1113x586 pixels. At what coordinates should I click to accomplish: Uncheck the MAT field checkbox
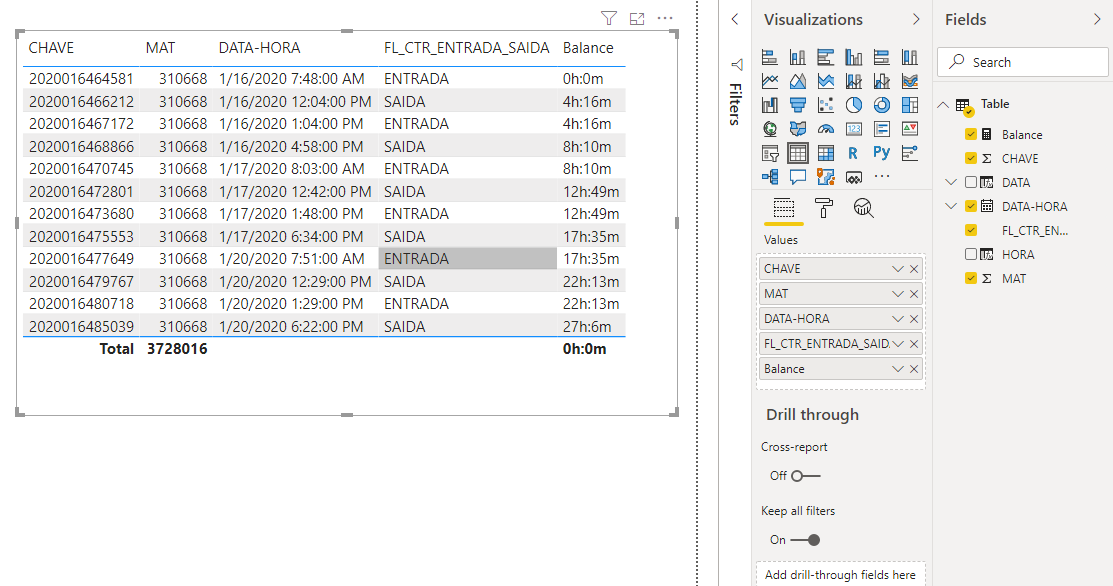pyautogui.click(x=970, y=278)
